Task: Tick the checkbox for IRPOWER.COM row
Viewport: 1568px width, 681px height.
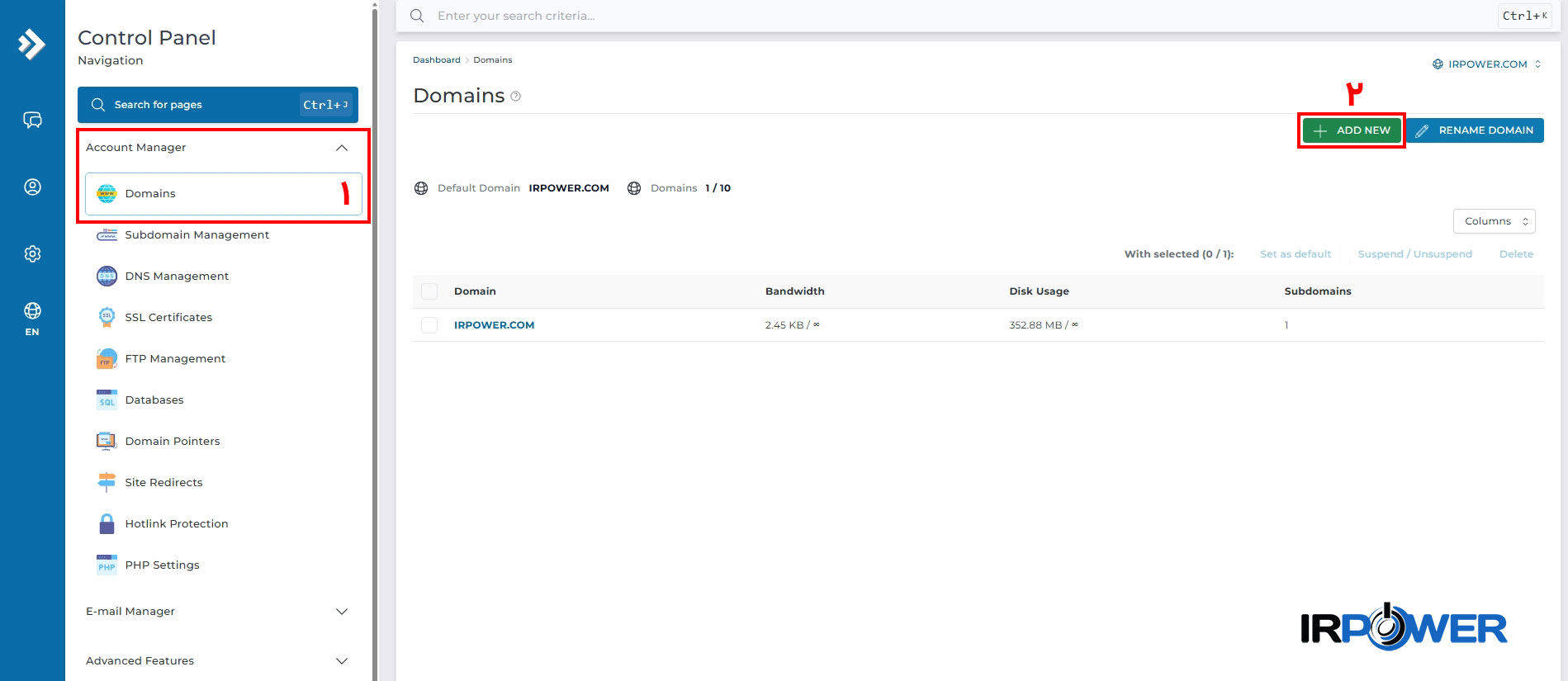Action: click(x=429, y=325)
